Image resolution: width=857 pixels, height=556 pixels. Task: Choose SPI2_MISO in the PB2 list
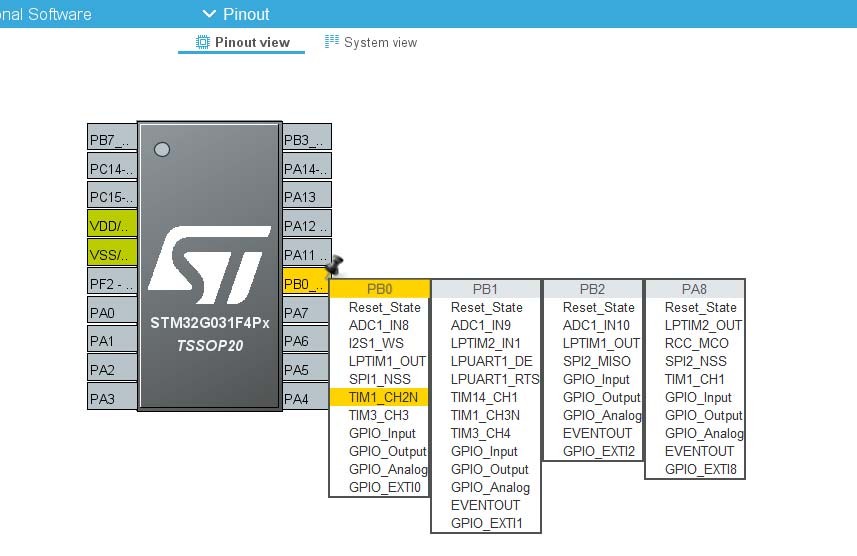coord(596,361)
